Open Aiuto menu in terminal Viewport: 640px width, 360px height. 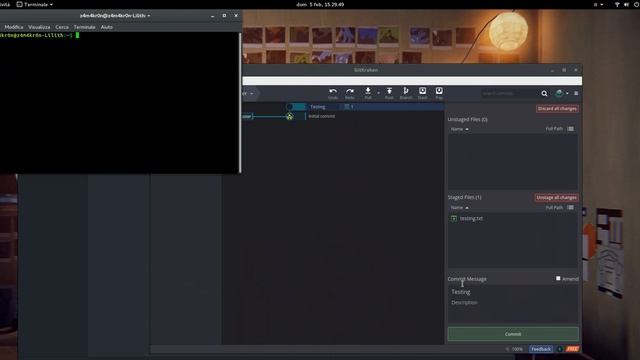pyautogui.click(x=107, y=27)
